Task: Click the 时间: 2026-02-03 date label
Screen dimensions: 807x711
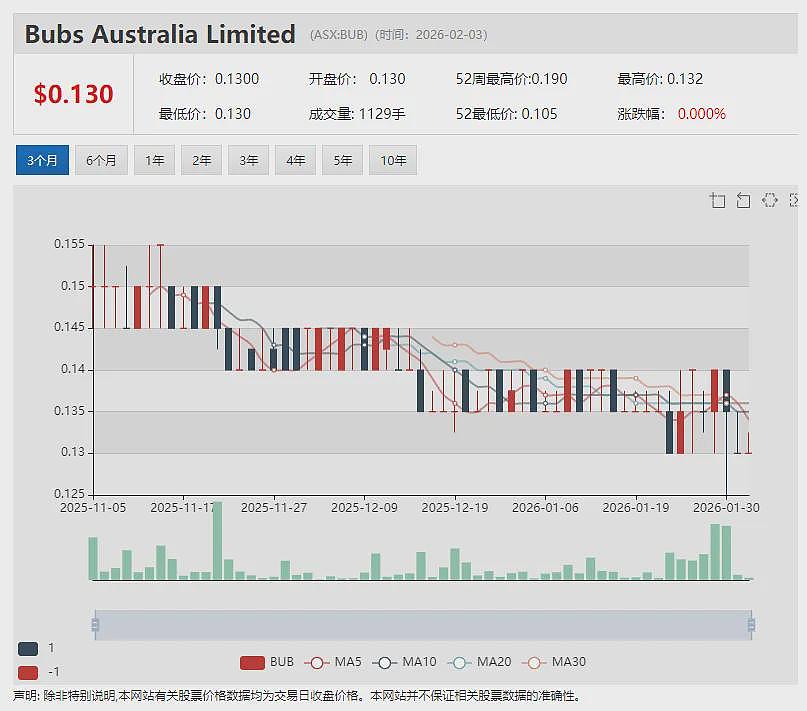Action: [431, 34]
